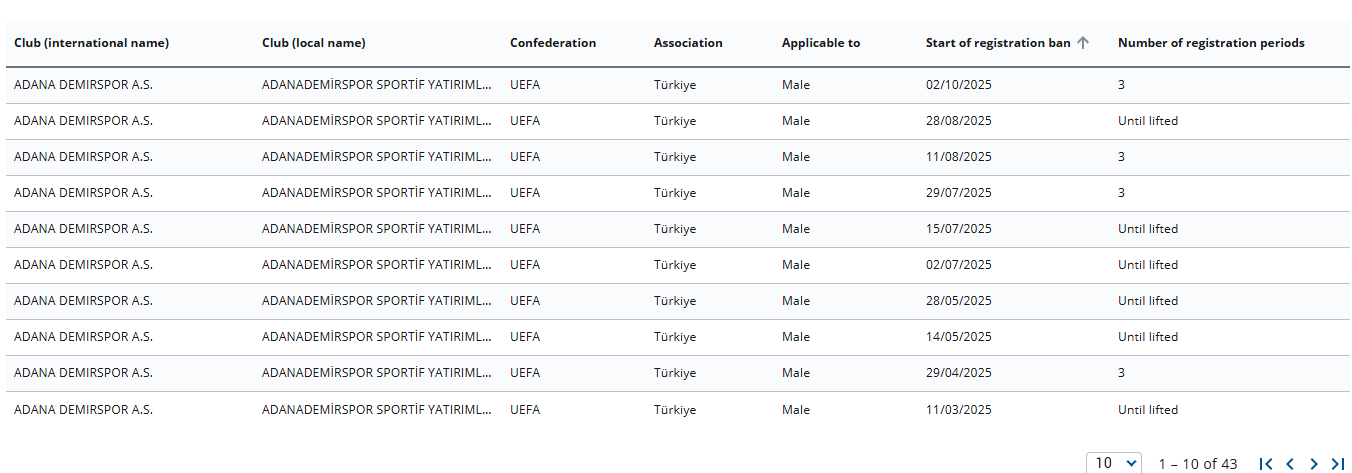This screenshot has width=1352, height=473.
Task: Sort by Club (international name) column header
Action: [x=91, y=43]
